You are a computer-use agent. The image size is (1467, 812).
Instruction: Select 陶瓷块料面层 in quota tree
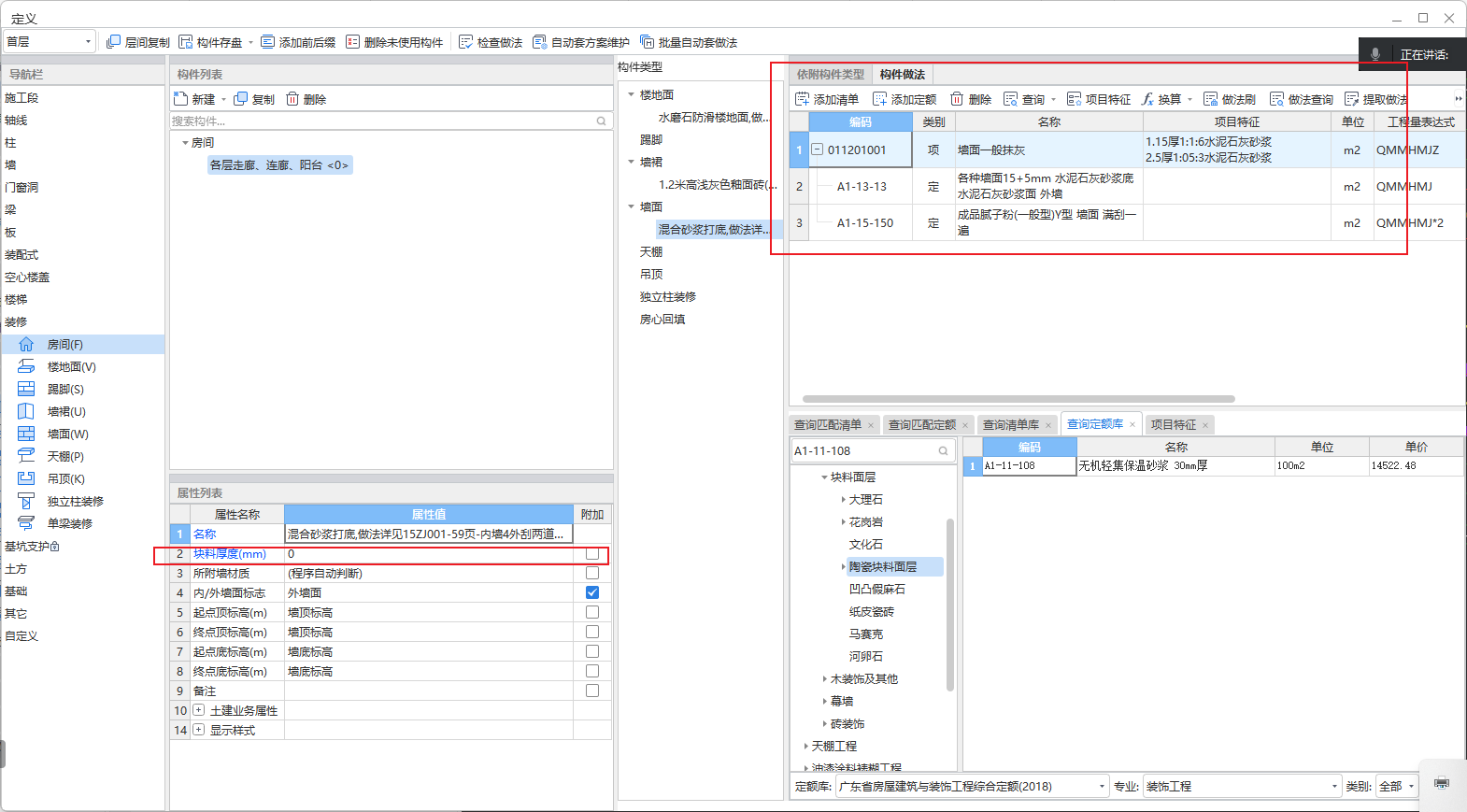click(883, 567)
